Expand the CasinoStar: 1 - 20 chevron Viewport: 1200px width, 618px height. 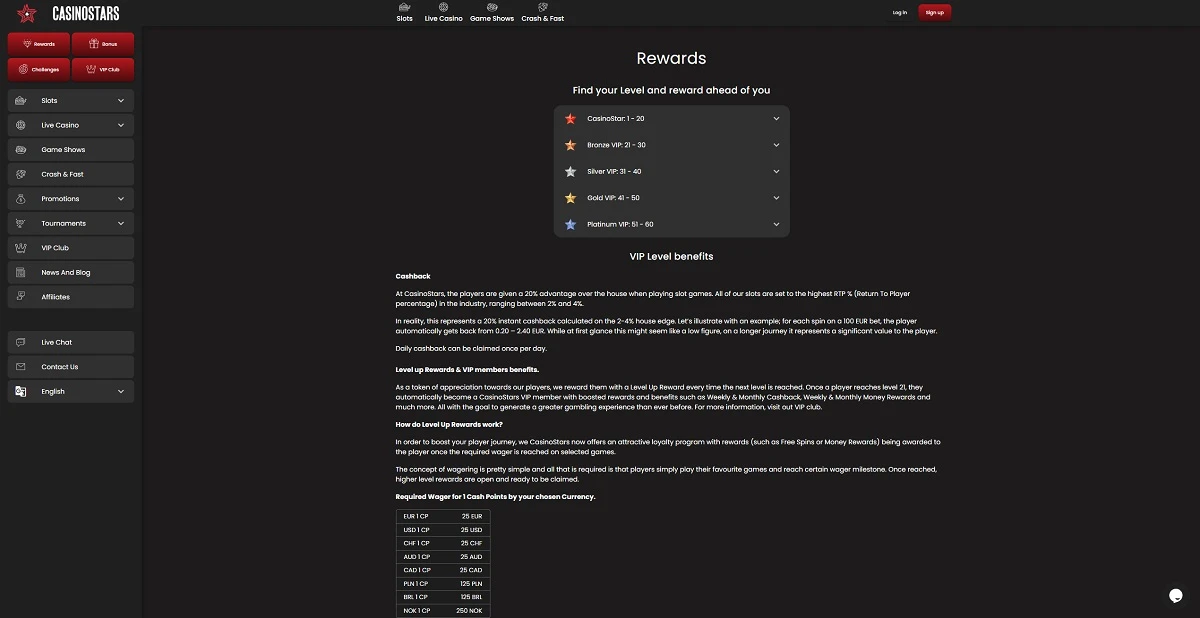click(776, 118)
